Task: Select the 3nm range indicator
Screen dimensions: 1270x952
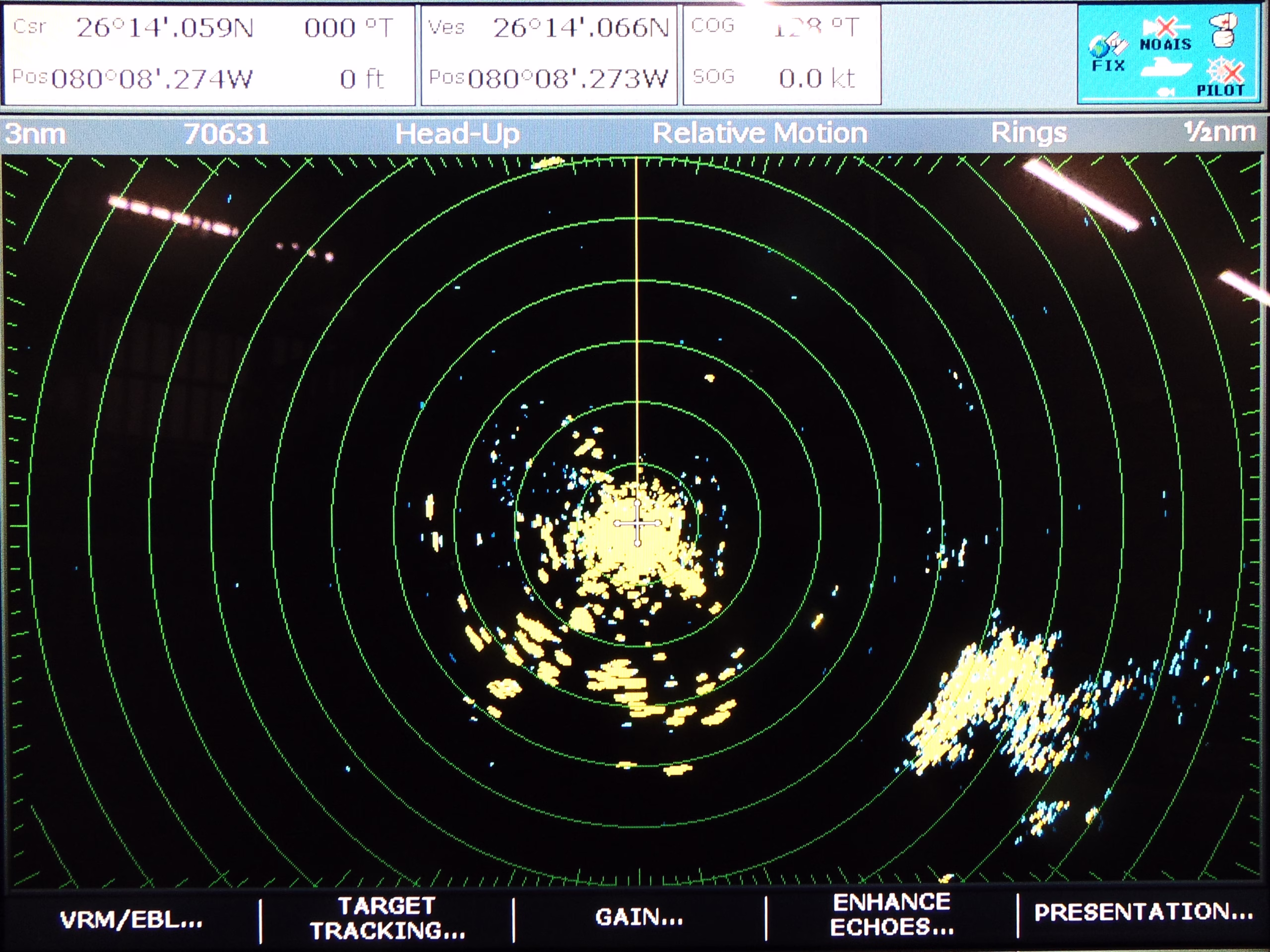Action: tap(36, 134)
